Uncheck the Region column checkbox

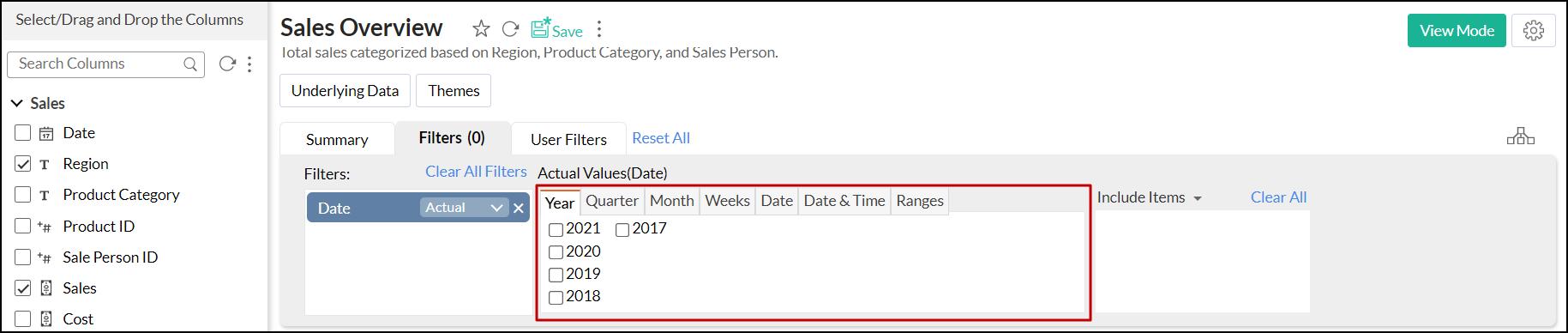pos(23,164)
